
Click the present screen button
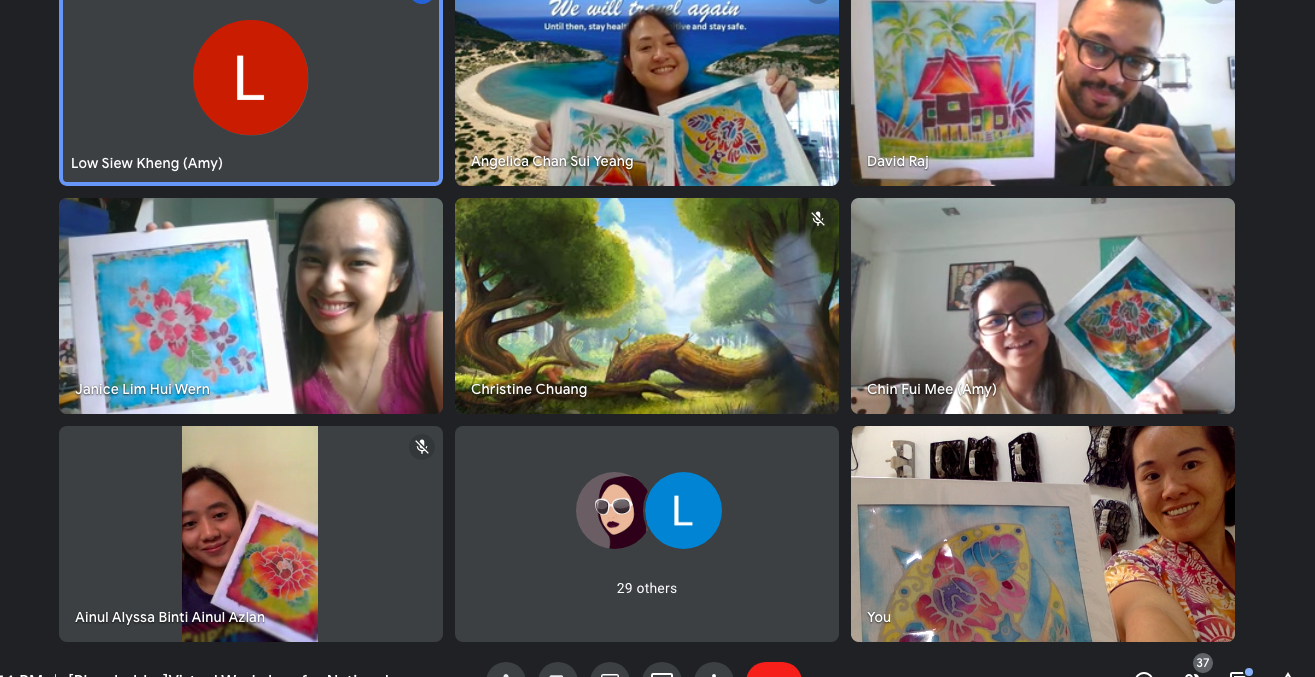point(662,672)
